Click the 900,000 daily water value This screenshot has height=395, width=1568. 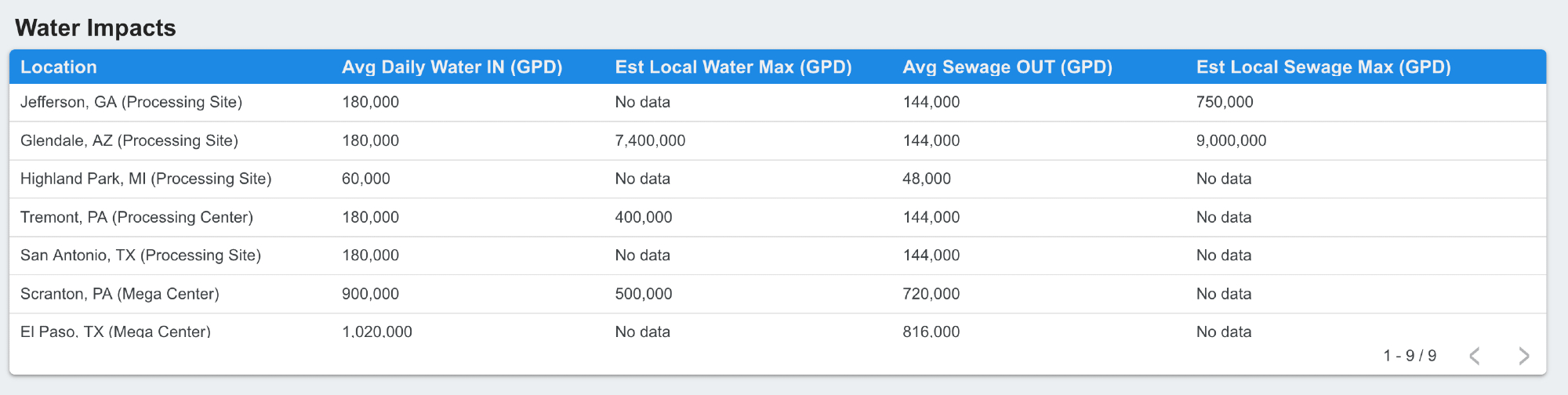[x=370, y=294]
